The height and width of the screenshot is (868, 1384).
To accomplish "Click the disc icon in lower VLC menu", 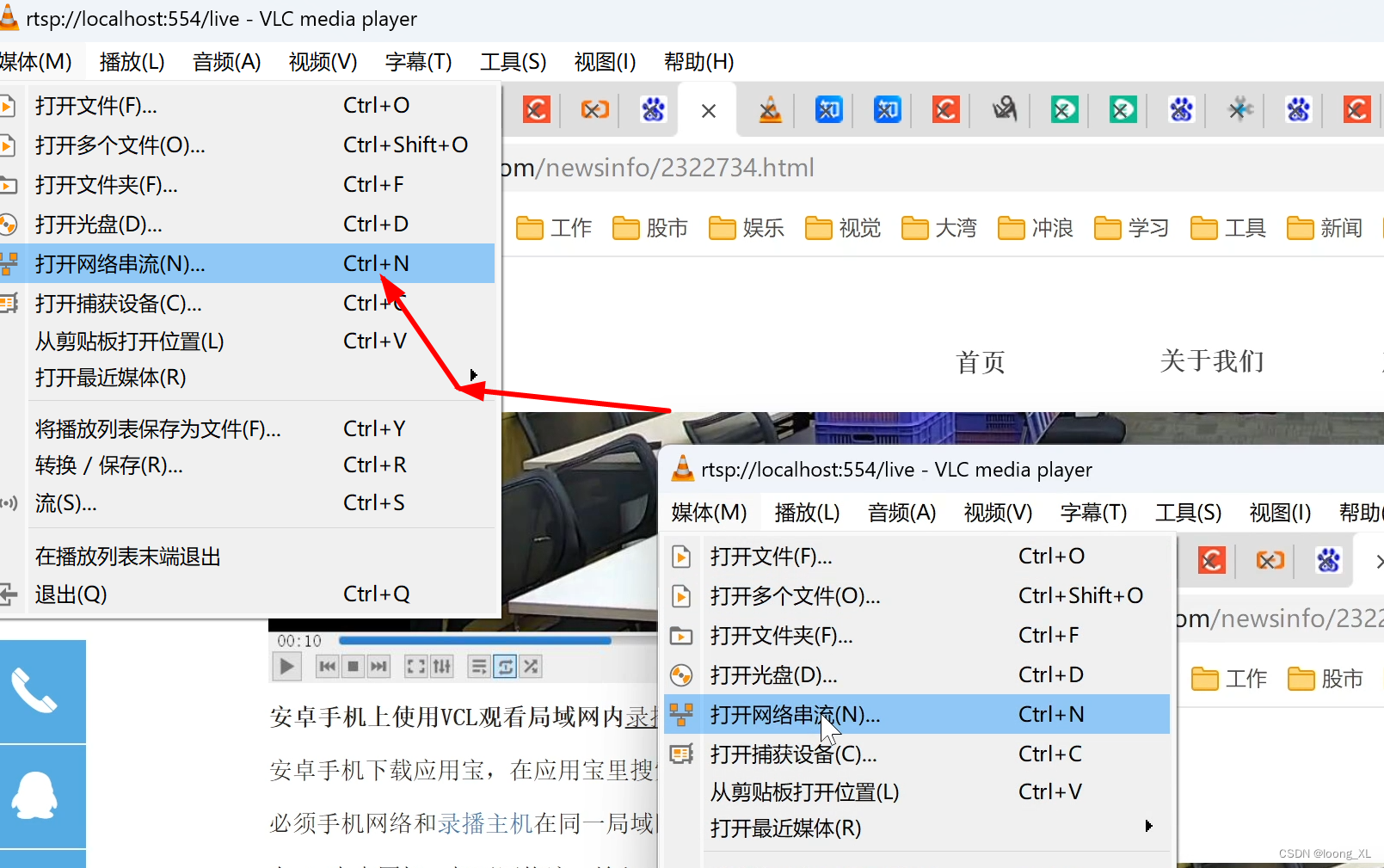I will click(x=681, y=675).
